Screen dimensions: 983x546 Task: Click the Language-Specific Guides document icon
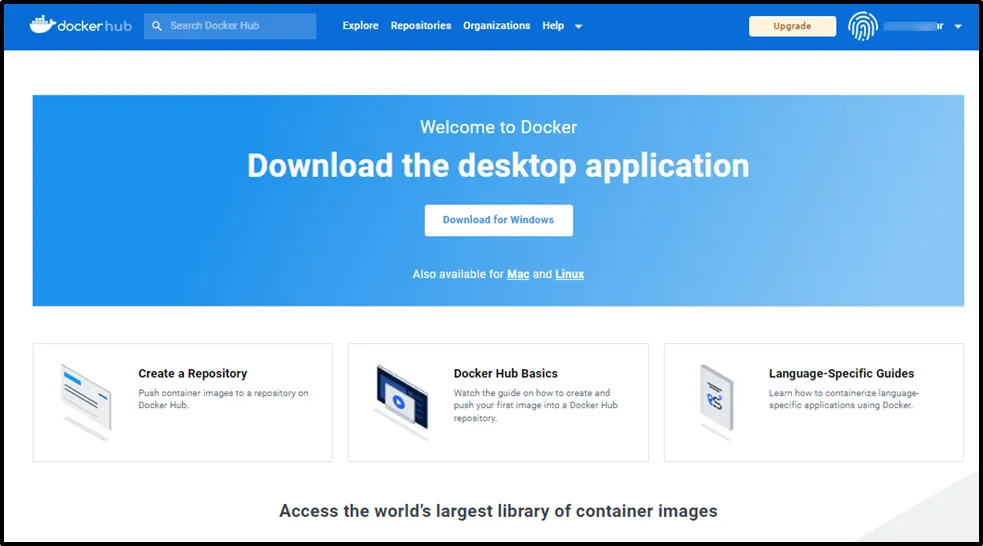tap(716, 398)
